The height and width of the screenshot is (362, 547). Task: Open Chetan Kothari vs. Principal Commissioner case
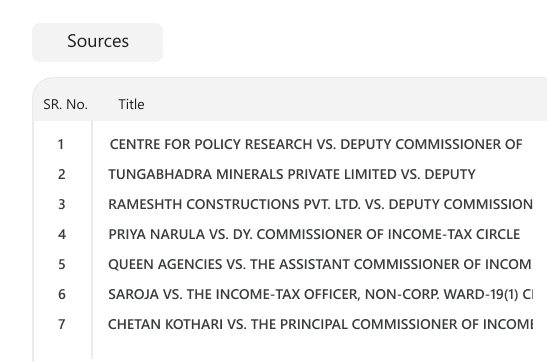(x=320, y=324)
